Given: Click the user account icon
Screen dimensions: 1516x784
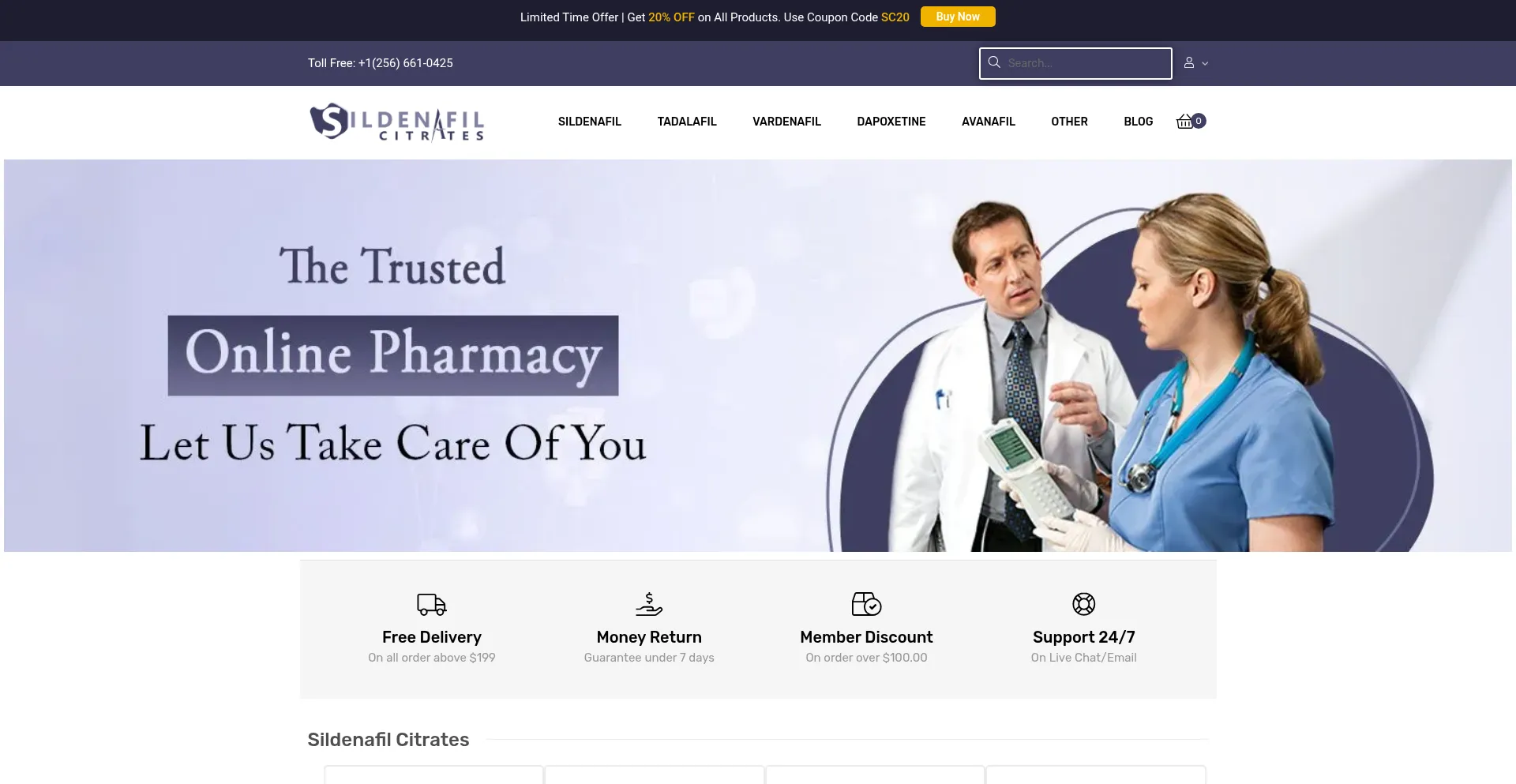Looking at the screenshot, I should click(x=1189, y=63).
